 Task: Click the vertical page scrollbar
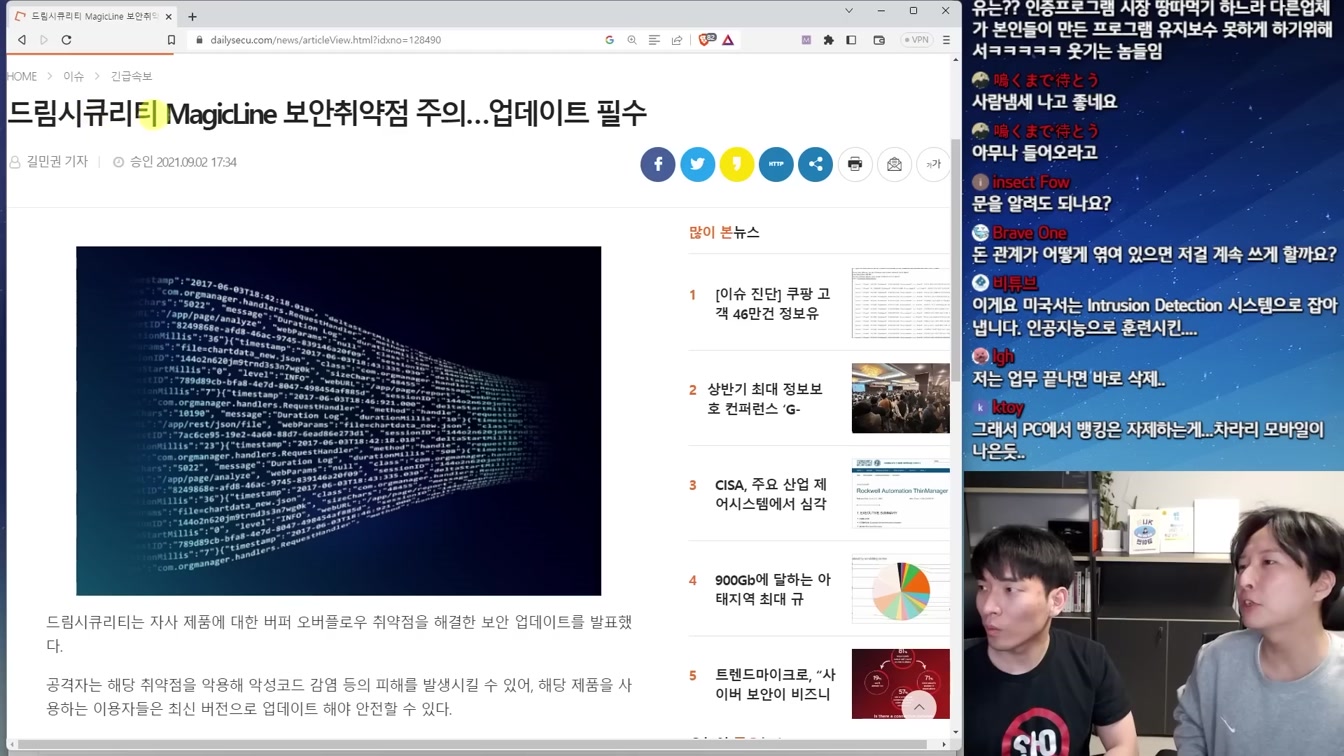coord(955,260)
